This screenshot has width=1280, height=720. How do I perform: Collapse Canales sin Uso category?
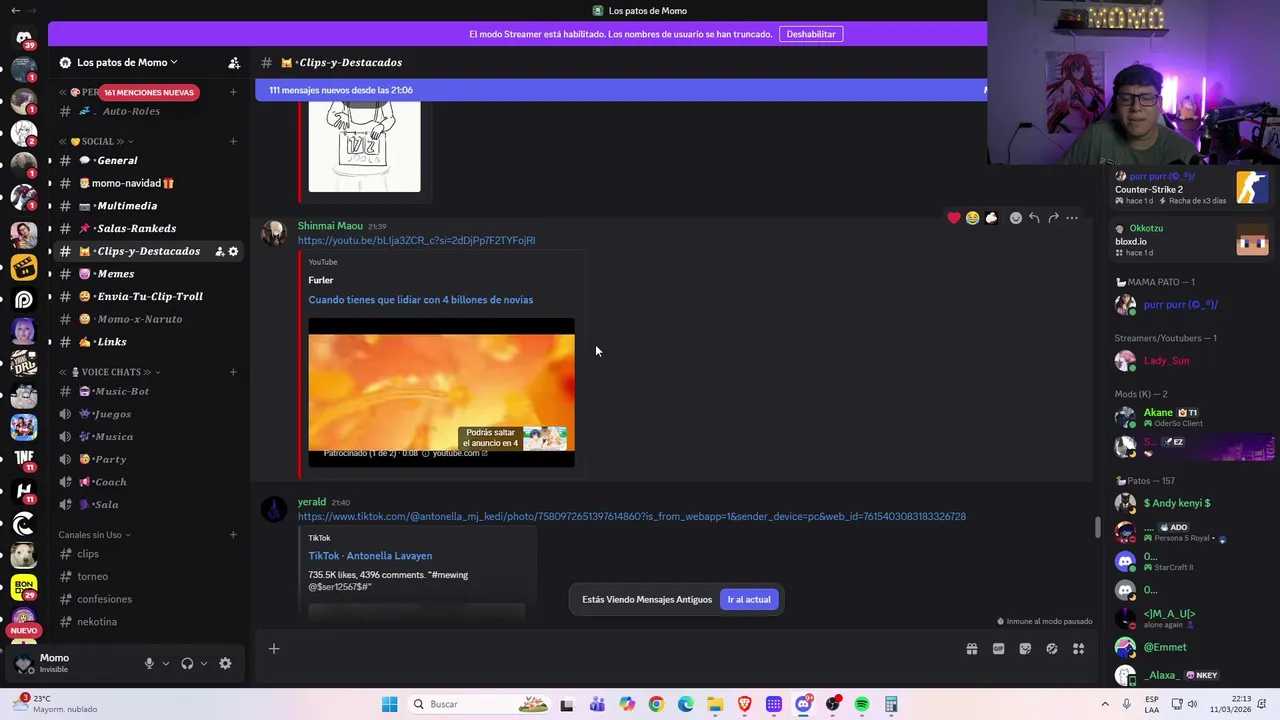tap(95, 535)
